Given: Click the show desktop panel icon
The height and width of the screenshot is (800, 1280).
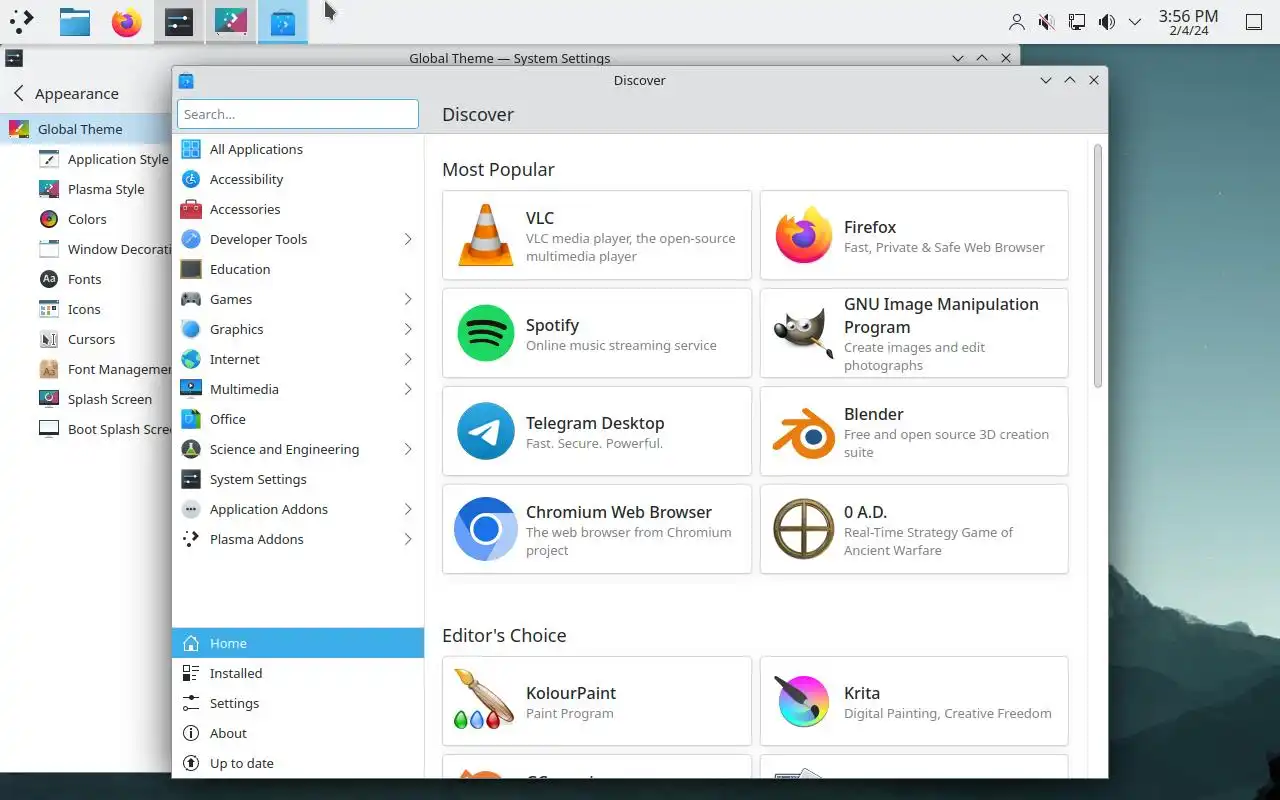Looking at the screenshot, I should [1254, 22].
